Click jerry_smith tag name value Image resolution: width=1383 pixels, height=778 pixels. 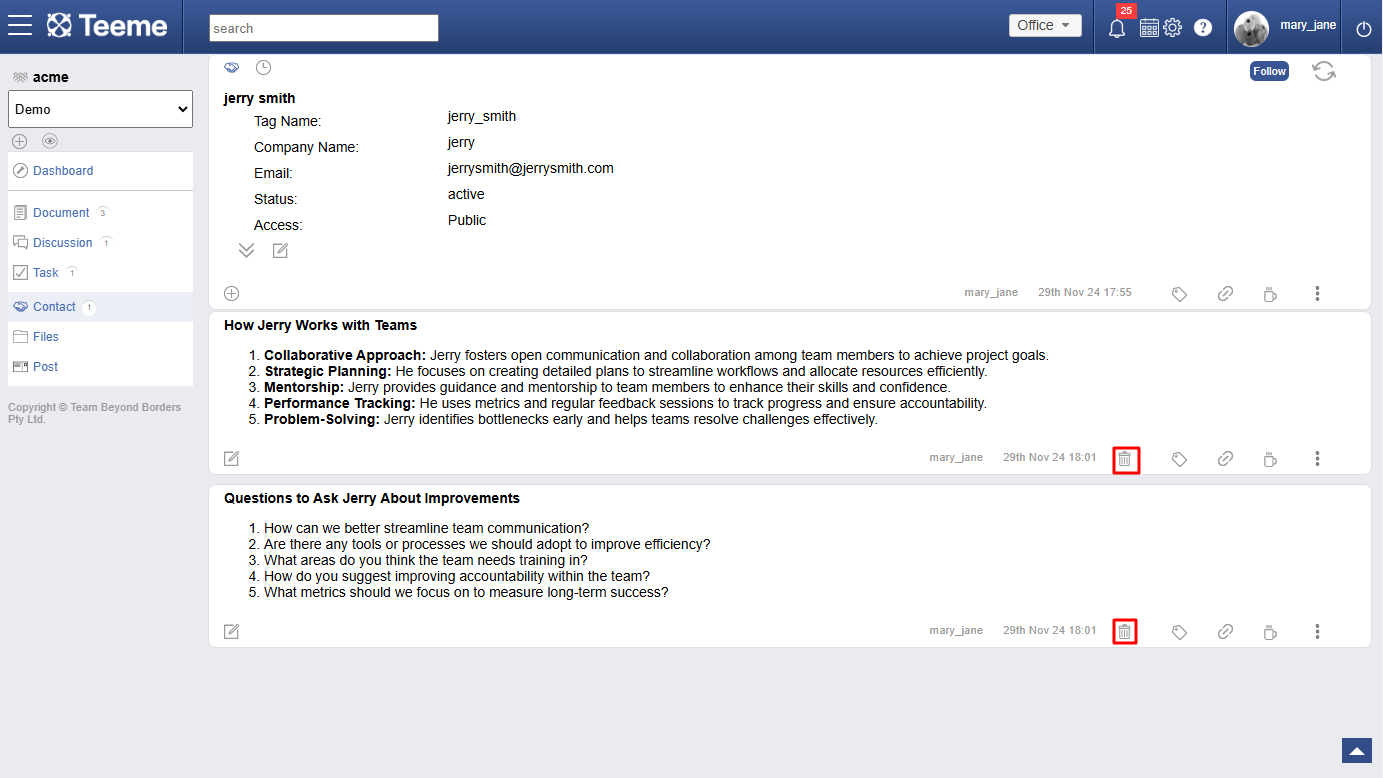click(x=482, y=116)
